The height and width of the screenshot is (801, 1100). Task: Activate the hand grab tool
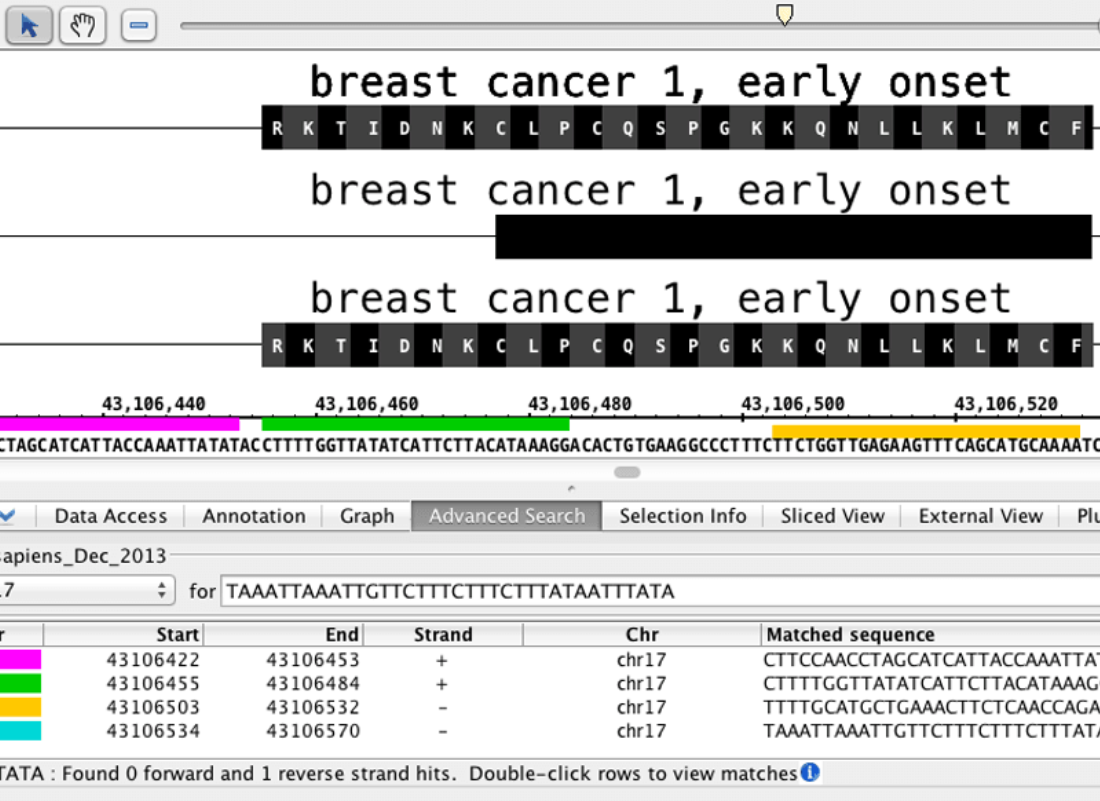pos(82,25)
